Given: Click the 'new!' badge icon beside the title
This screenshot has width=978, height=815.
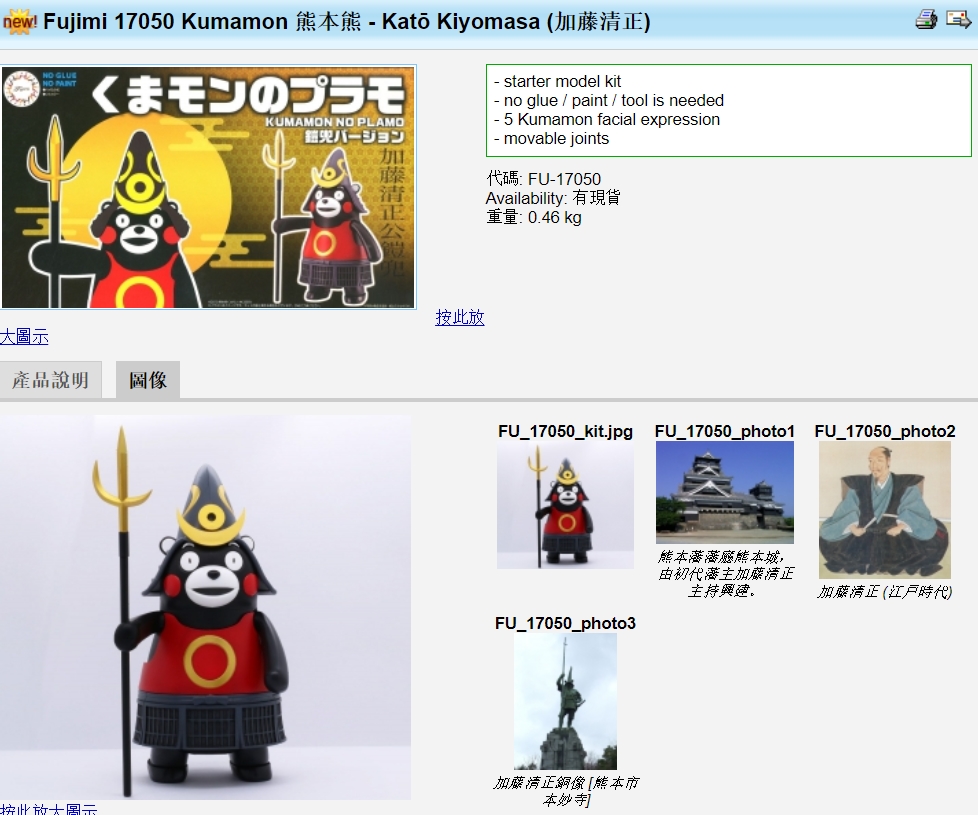Looking at the screenshot, I should coord(20,22).
